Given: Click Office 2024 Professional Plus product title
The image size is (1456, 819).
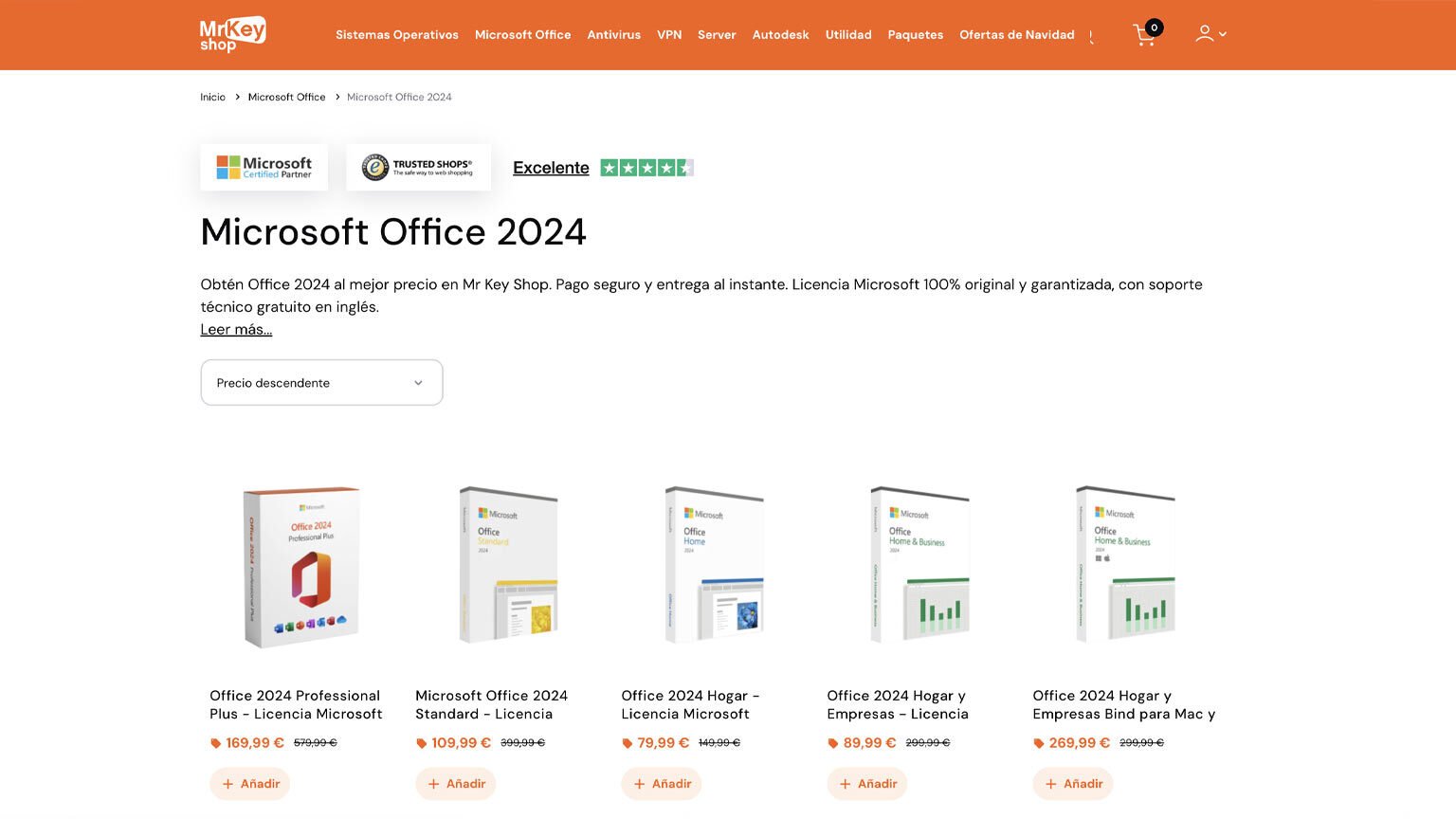Looking at the screenshot, I should tap(295, 704).
